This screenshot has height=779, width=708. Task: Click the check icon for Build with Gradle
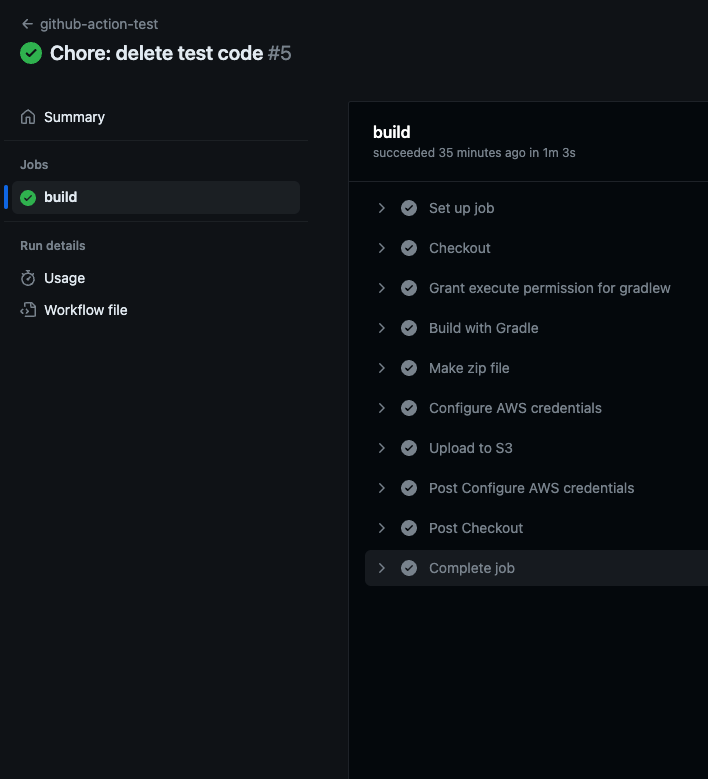click(409, 328)
